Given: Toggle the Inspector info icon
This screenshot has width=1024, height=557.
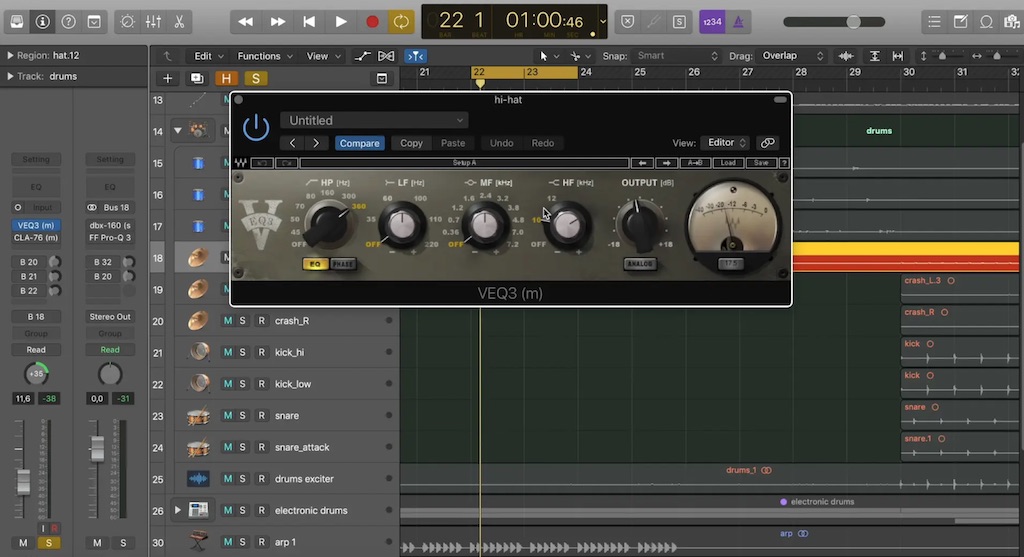Looking at the screenshot, I should pos(42,22).
